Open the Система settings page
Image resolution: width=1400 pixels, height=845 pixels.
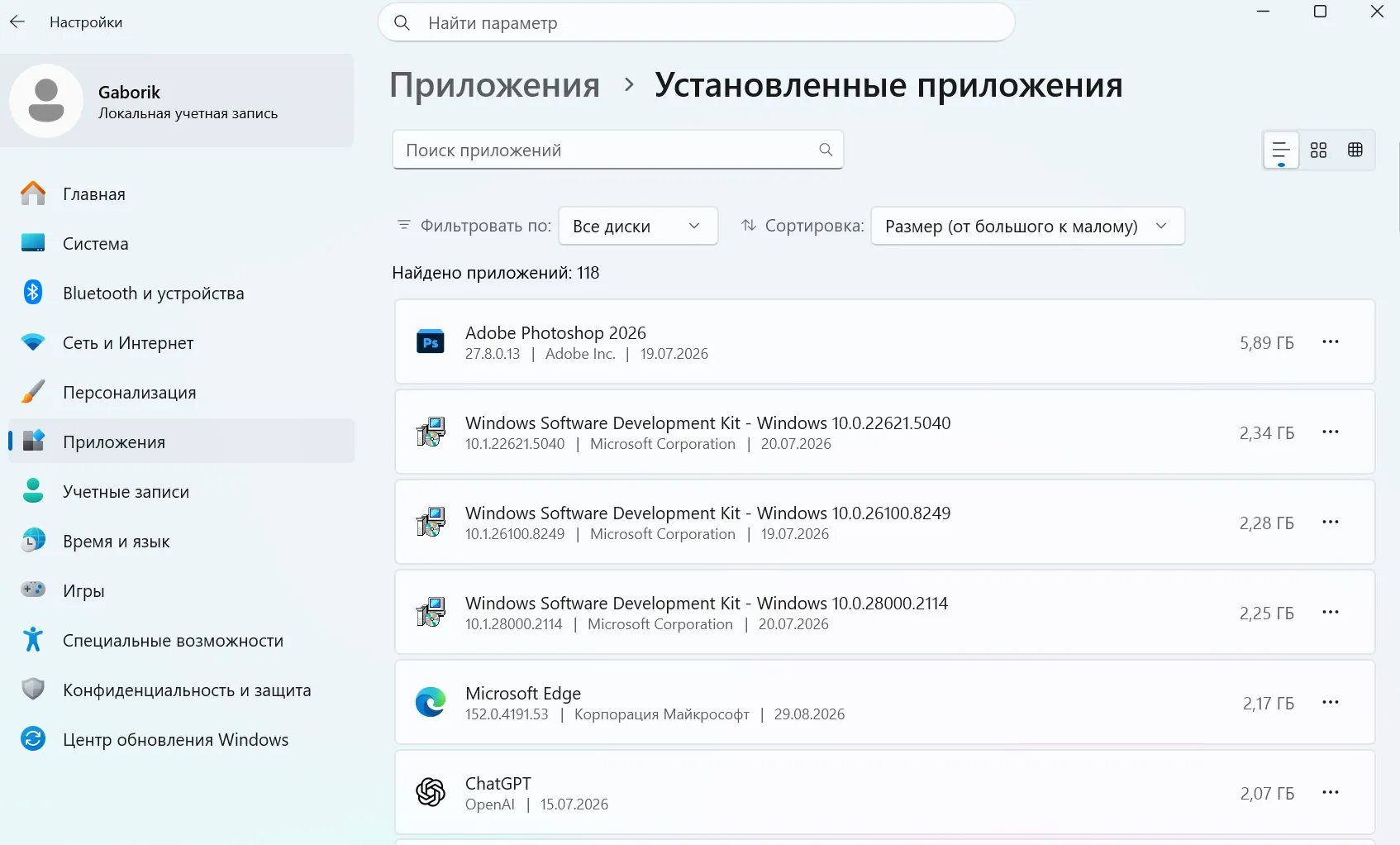181,243
